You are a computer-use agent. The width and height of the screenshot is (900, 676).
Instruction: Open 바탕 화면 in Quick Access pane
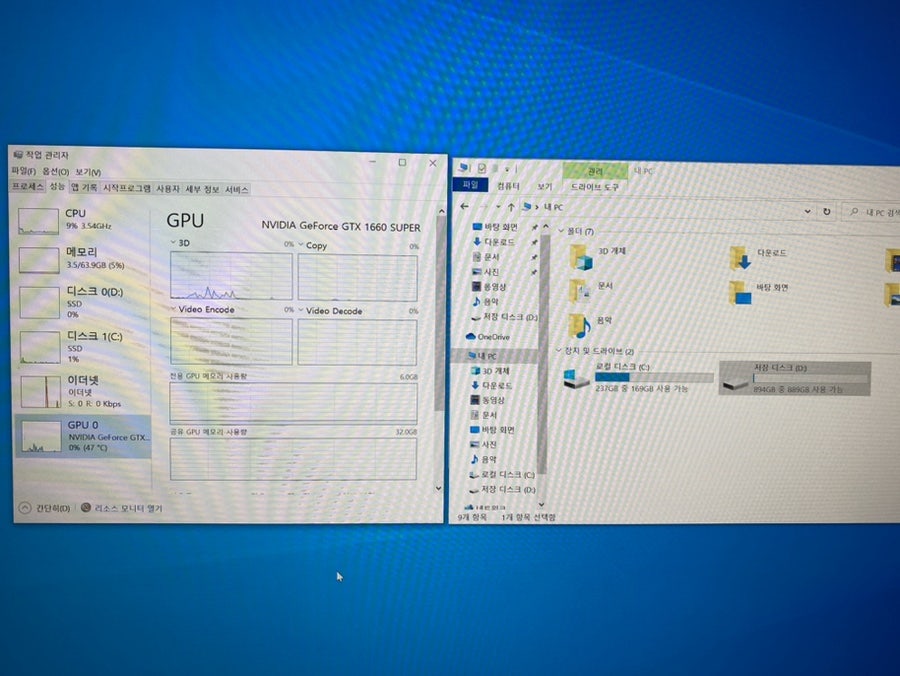[494, 227]
